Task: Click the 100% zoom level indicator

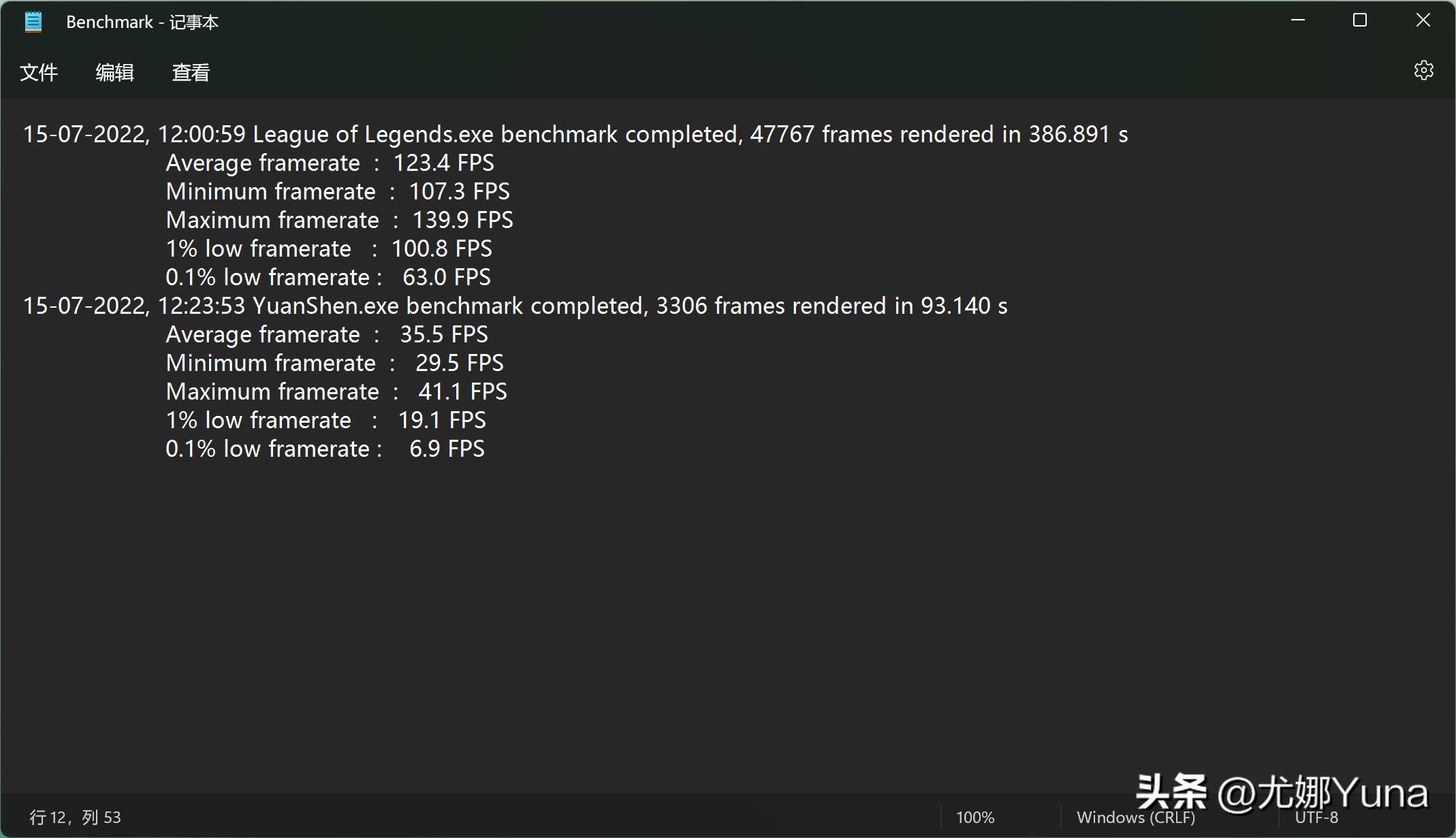Action: tap(975, 817)
